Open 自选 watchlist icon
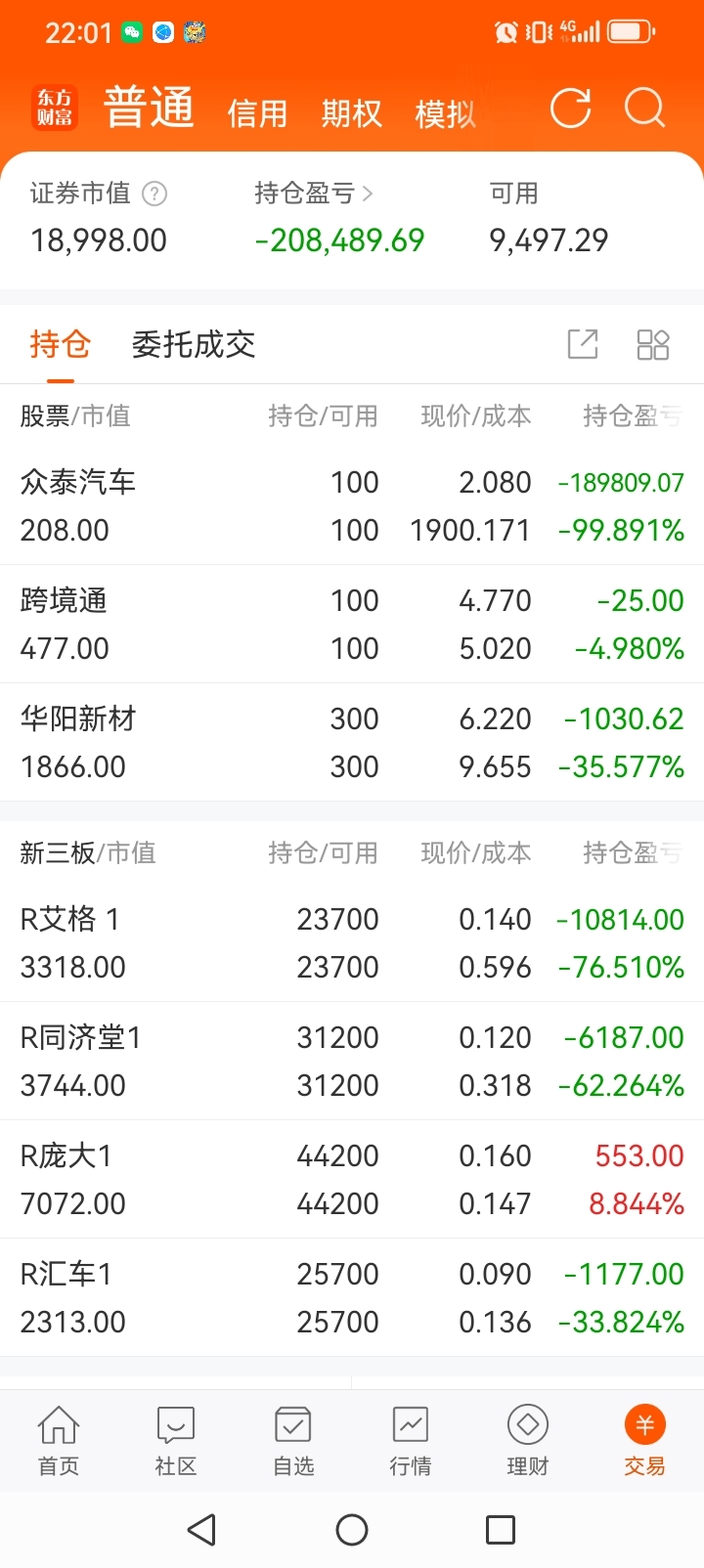704x1568 pixels. pyautogui.click(x=293, y=1440)
